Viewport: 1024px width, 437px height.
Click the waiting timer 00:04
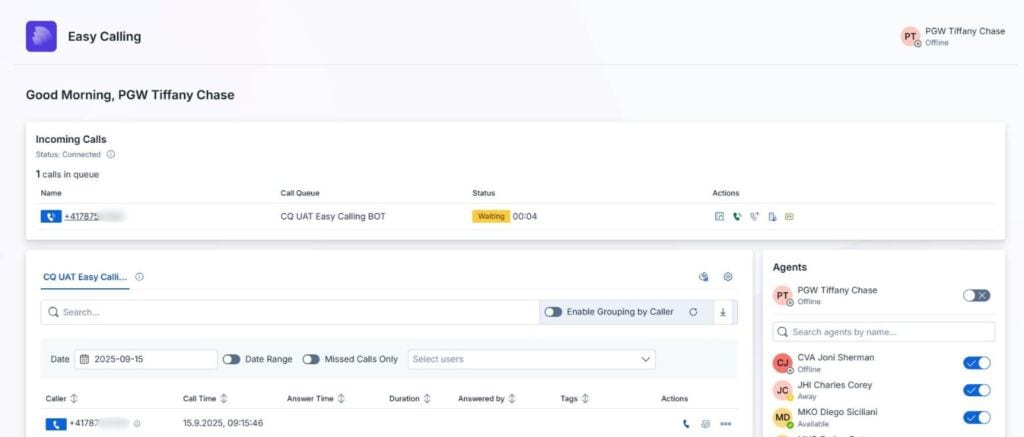[525, 216]
